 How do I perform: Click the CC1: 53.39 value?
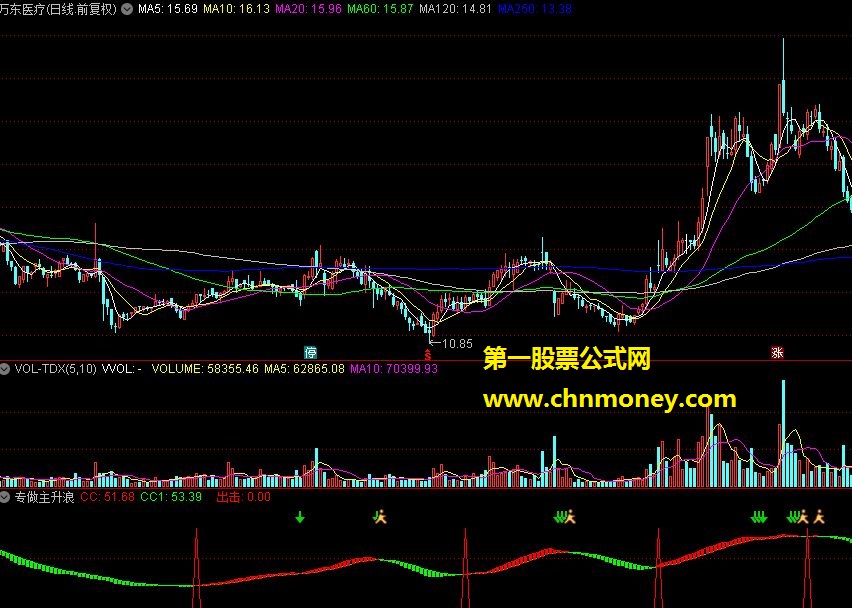(171, 497)
